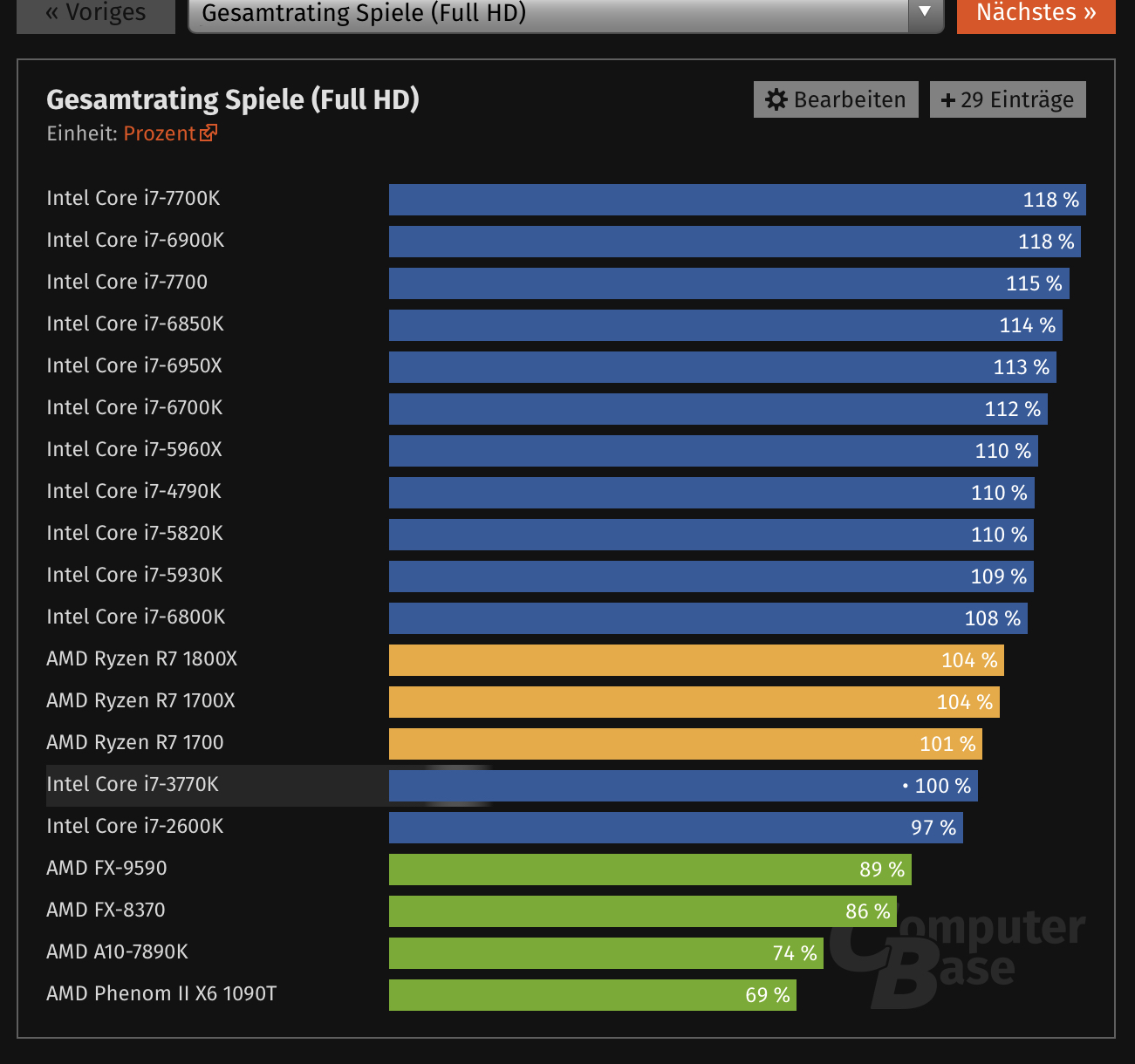The height and width of the screenshot is (1064, 1135).
Task: Select Intel Core i7-6950X label
Action: coord(134,365)
